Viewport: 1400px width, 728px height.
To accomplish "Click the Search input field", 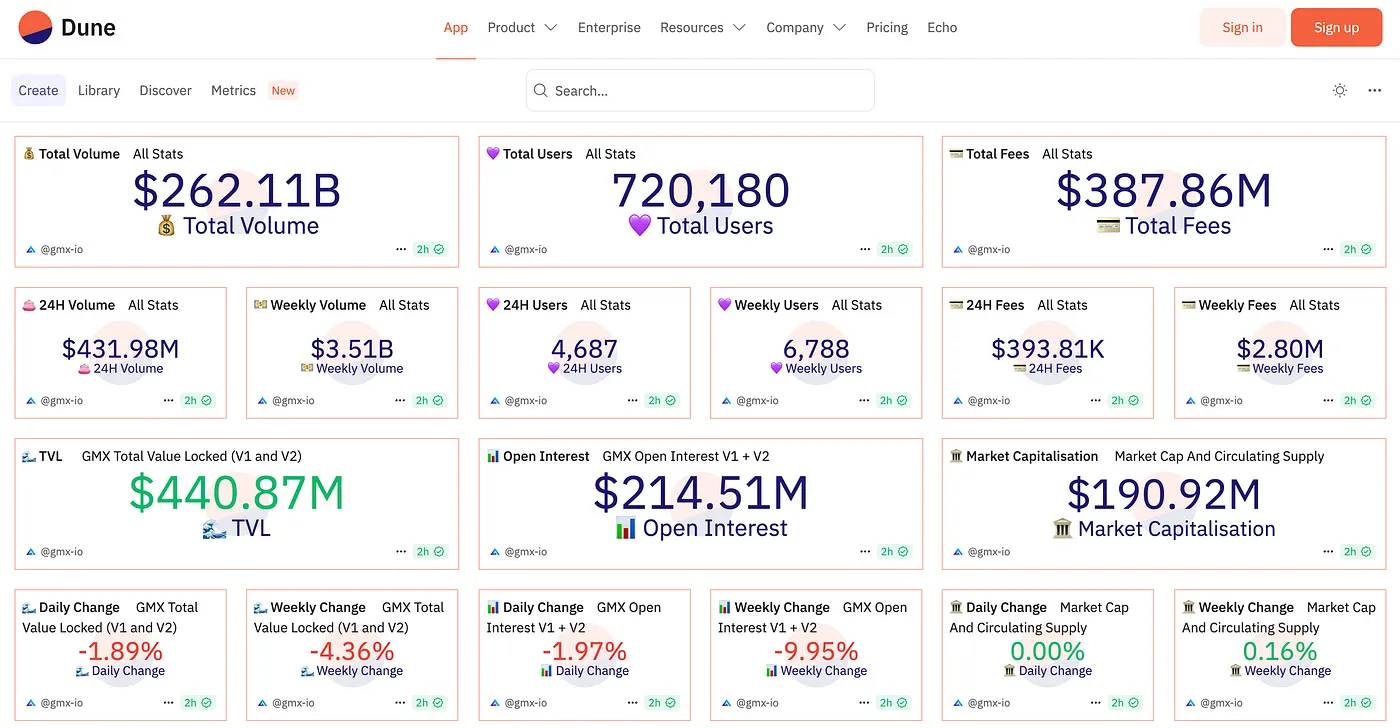I will coord(700,90).
